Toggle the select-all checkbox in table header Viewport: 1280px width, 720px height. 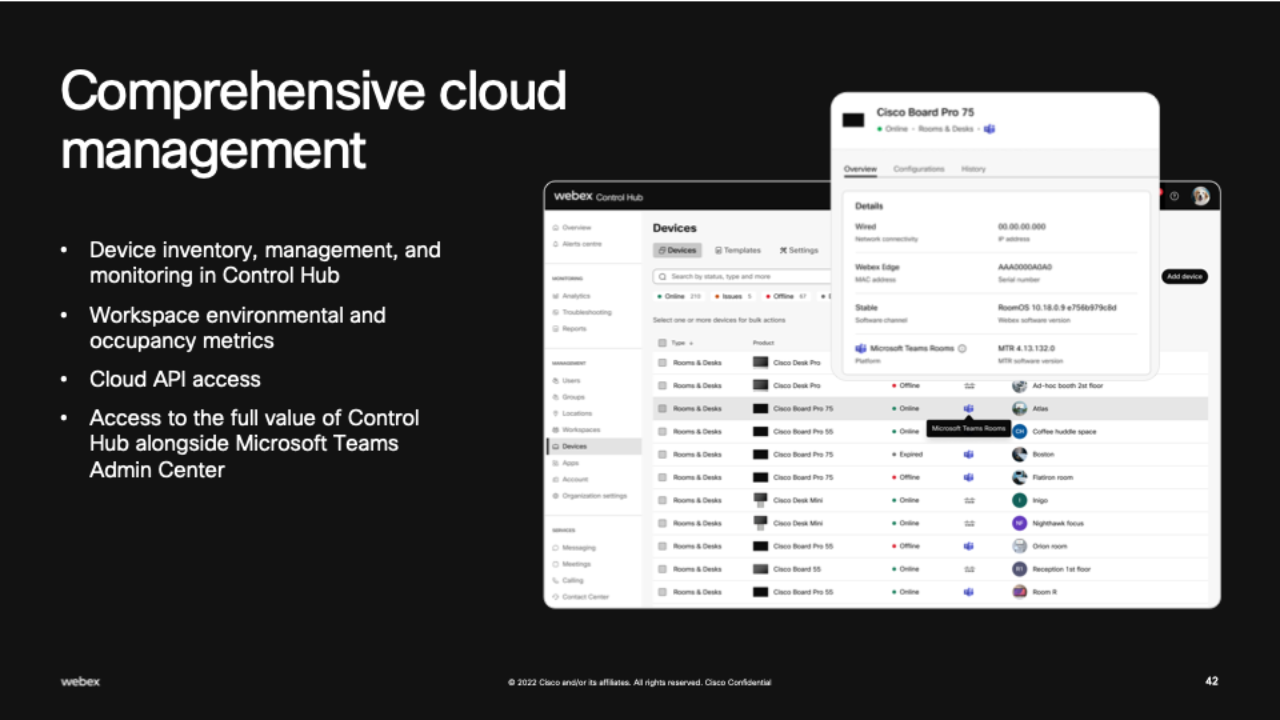pos(662,342)
